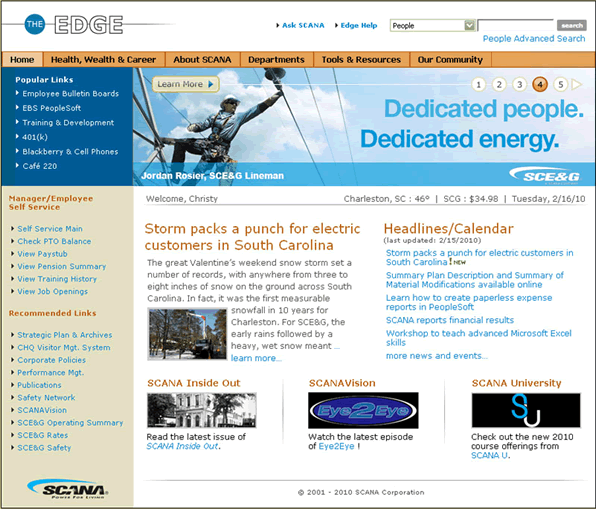Click the search text field
The width and height of the screenshot is (596, 509).
pyautogui.click(x=516, y=25)
